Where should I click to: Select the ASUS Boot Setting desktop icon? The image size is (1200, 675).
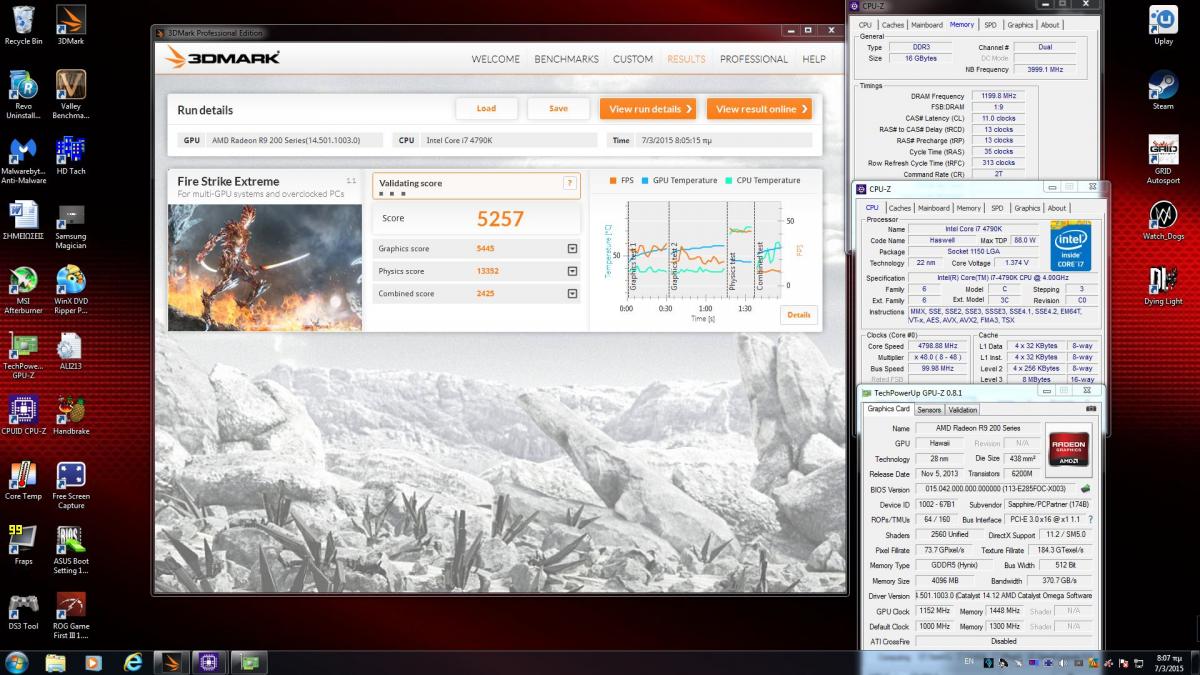(71, 551)
